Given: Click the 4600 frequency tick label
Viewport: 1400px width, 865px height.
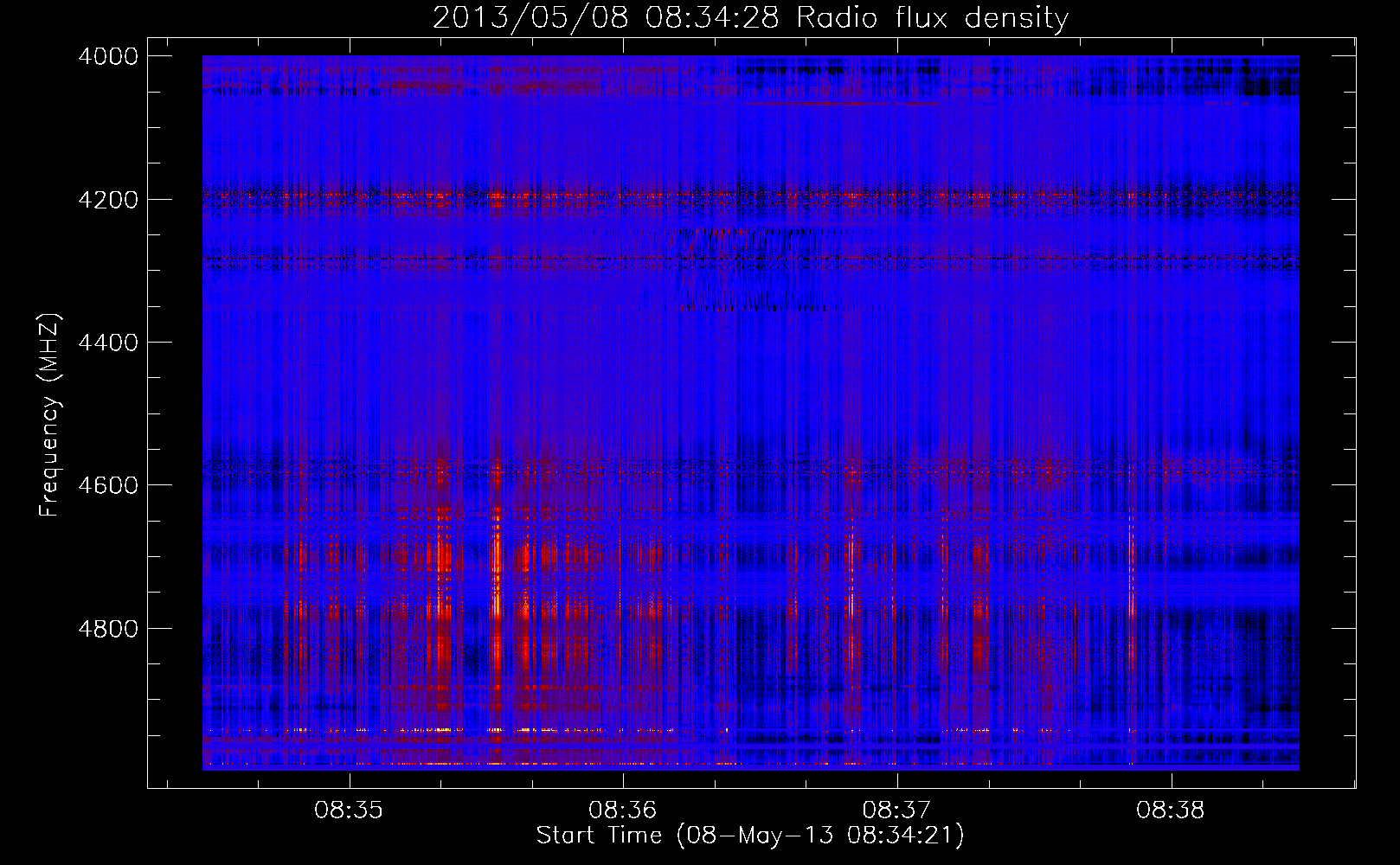Looking at the screenshot, I should pos(108,485).
